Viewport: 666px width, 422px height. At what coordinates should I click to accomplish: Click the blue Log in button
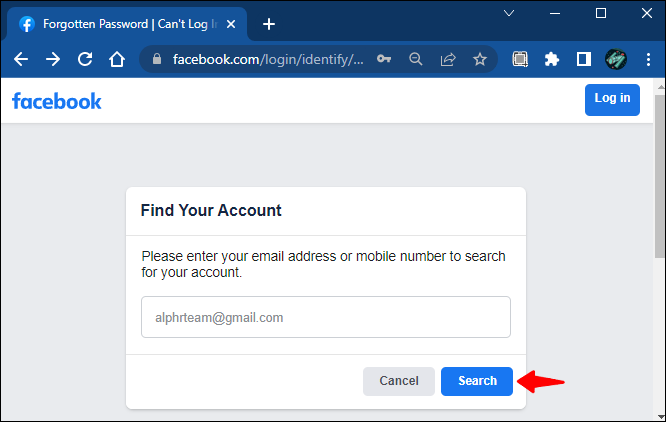[x=612, y=99]
